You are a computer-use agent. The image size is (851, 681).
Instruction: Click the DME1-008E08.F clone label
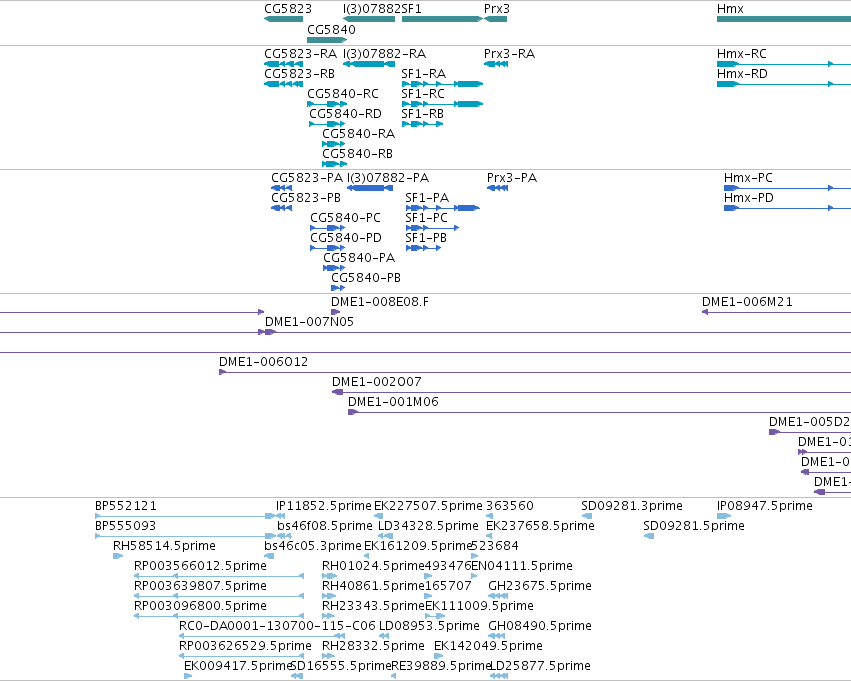pos(380,302)
